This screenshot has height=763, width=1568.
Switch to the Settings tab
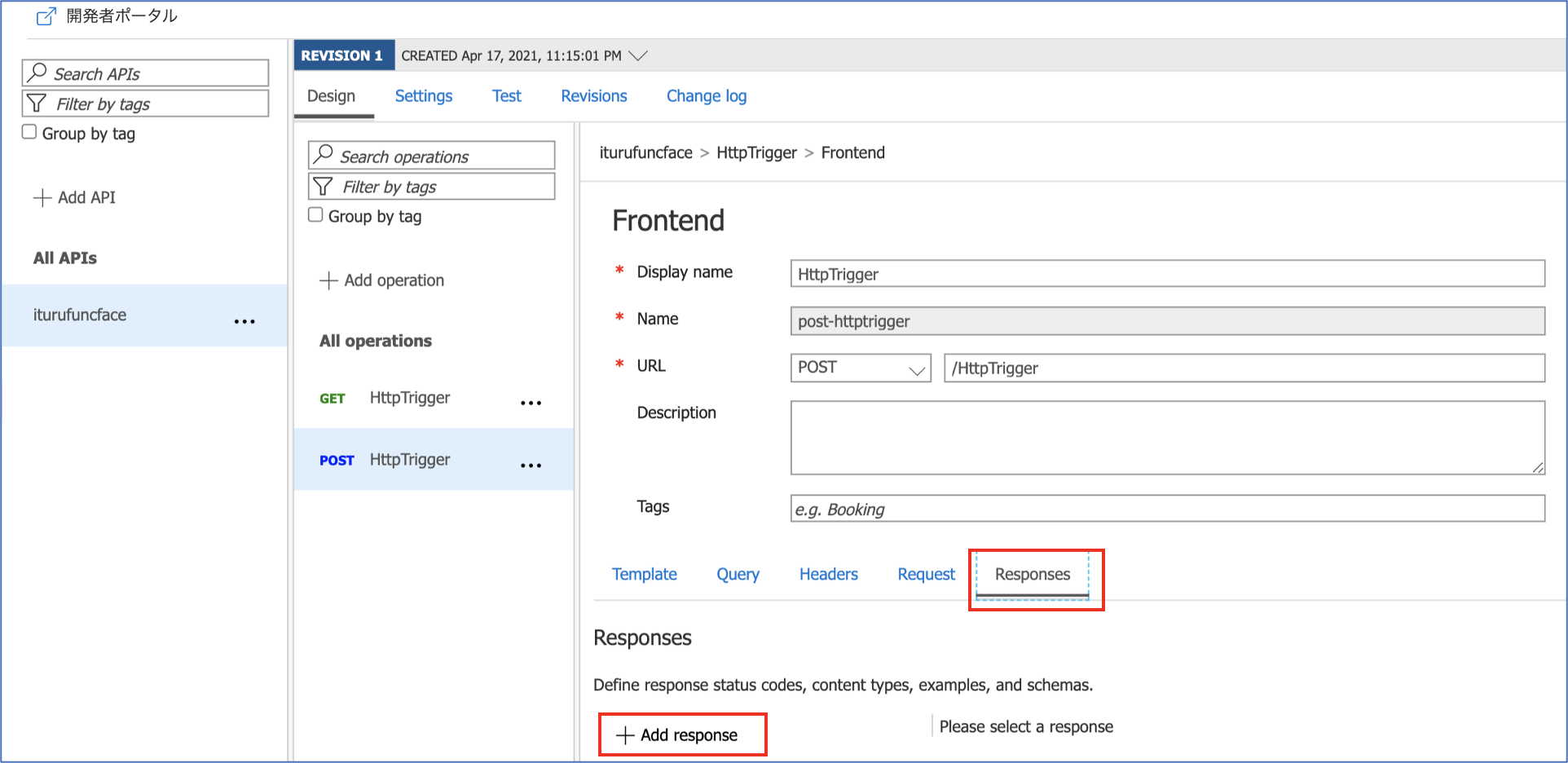424,96
